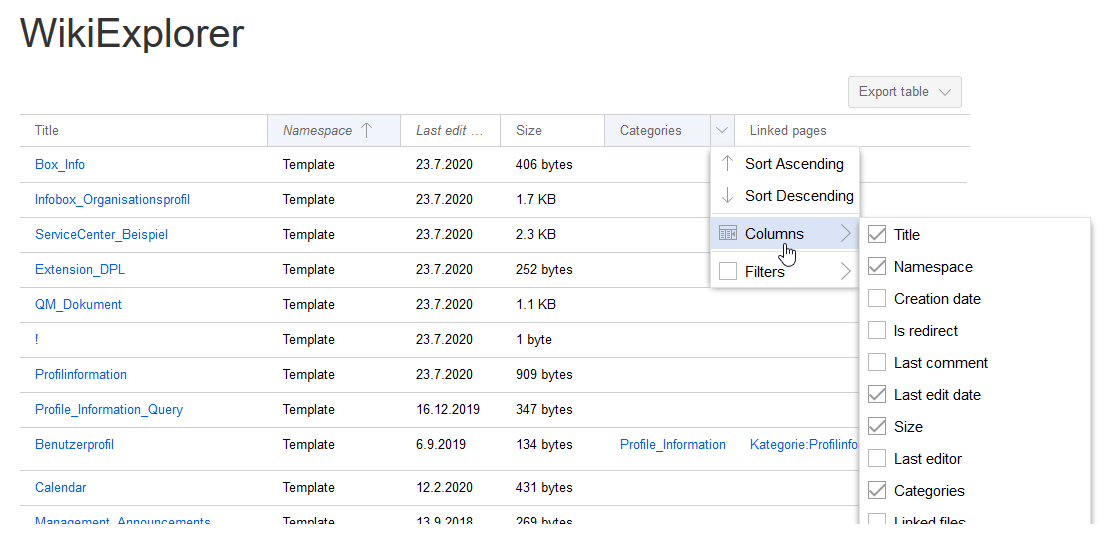The height and width of the screenshot is (553, 1115).
Task: Open the Kategorie:Profilinfo linked page
Action: 804,444
